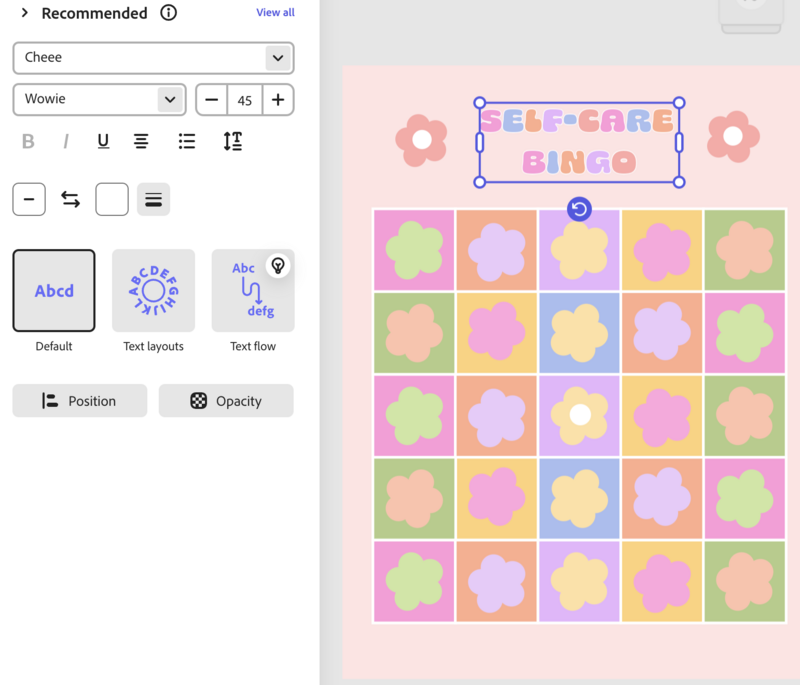Viewport: 800px width, 685px height.
Task: Grab the top-left handle of title box
Action: point(480,103)
